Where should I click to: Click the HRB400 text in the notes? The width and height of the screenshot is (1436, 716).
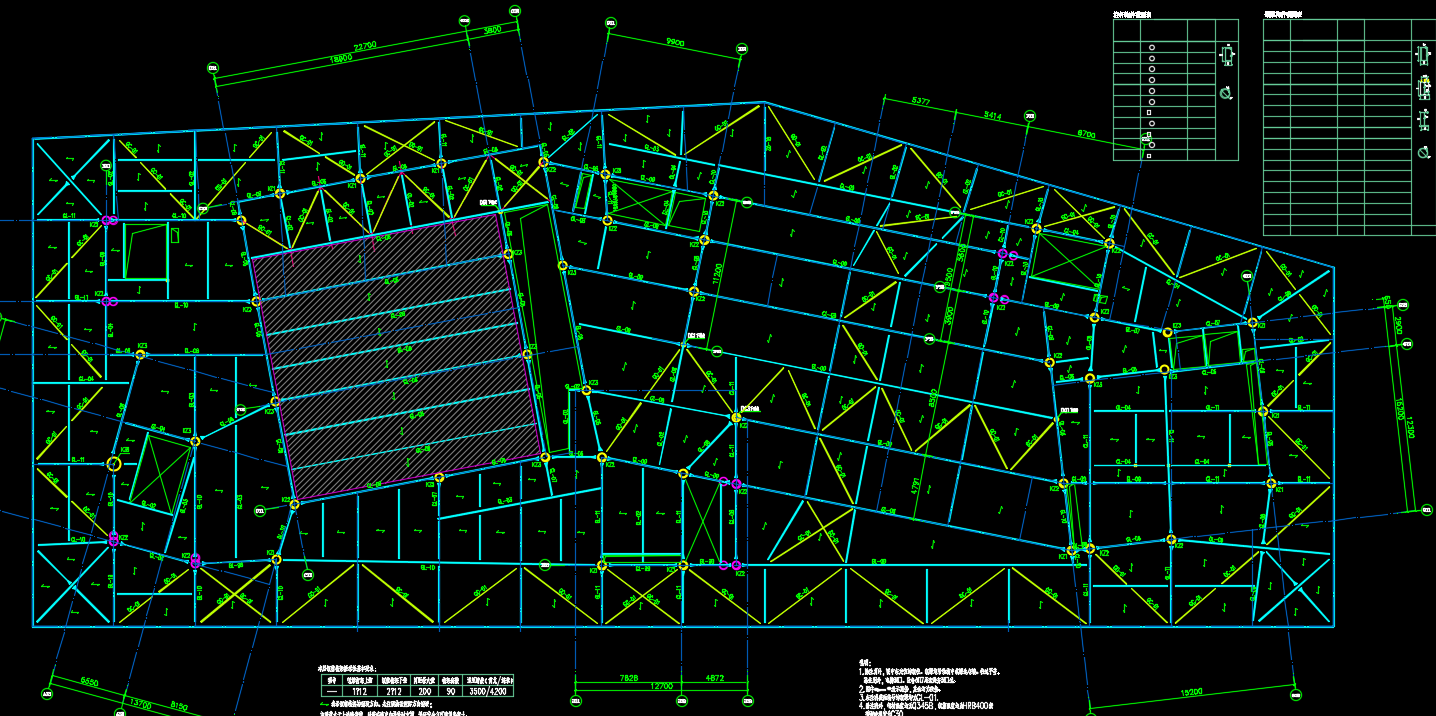point(977,705)
